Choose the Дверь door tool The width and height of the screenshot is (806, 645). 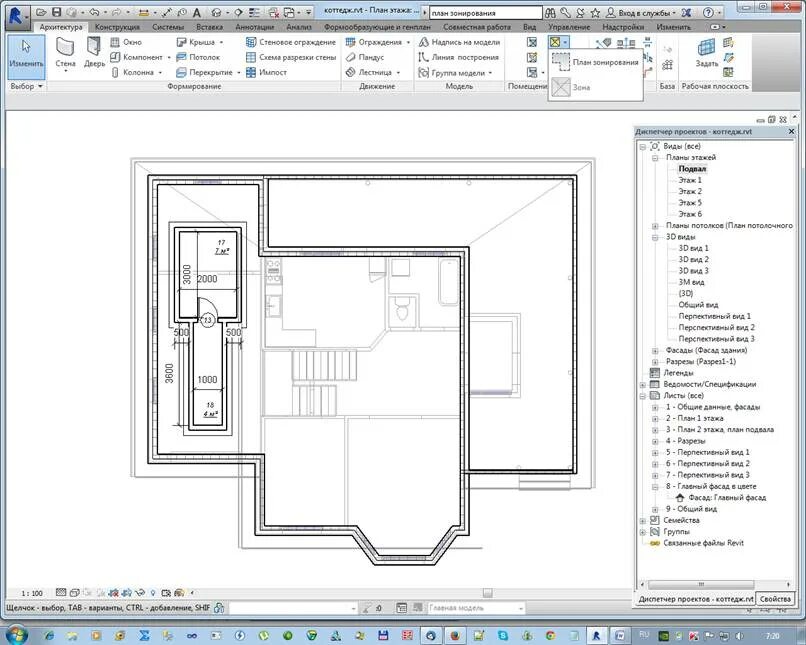[x=94, y=48]
